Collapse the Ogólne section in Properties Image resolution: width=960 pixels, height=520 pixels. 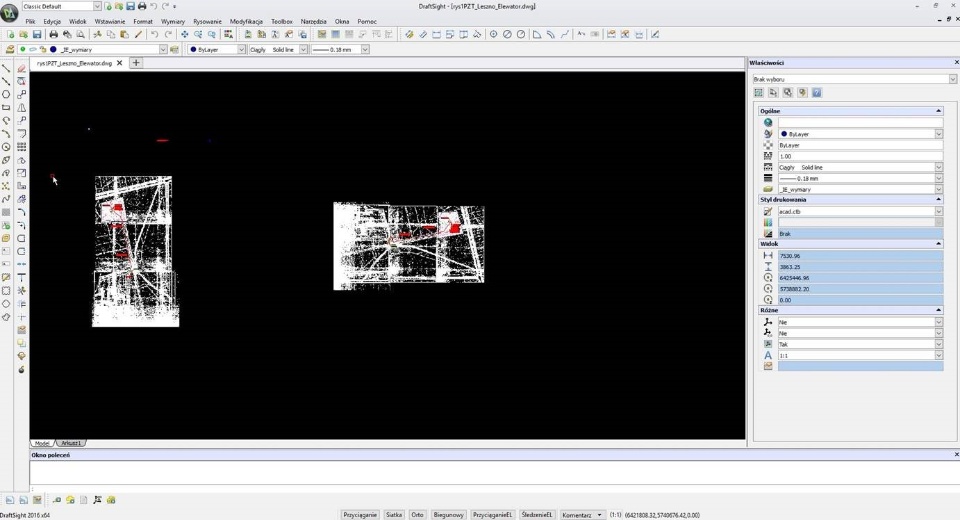[938, 111]
